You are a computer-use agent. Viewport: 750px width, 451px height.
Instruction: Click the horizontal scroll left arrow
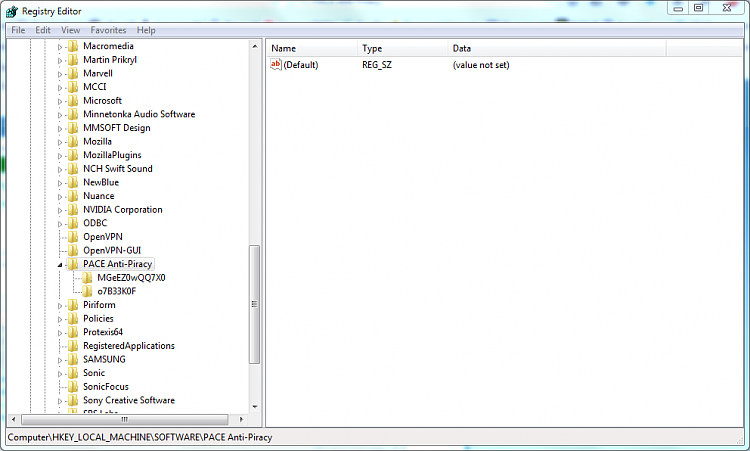13,419
